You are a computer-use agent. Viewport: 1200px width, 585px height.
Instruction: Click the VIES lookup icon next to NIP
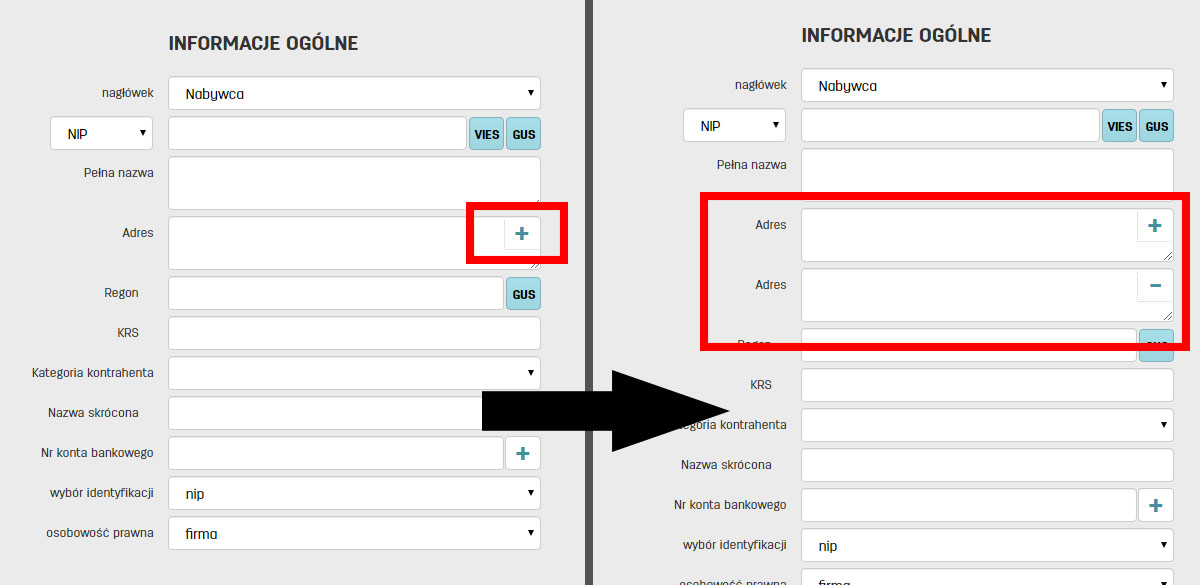tap(486, 133)
